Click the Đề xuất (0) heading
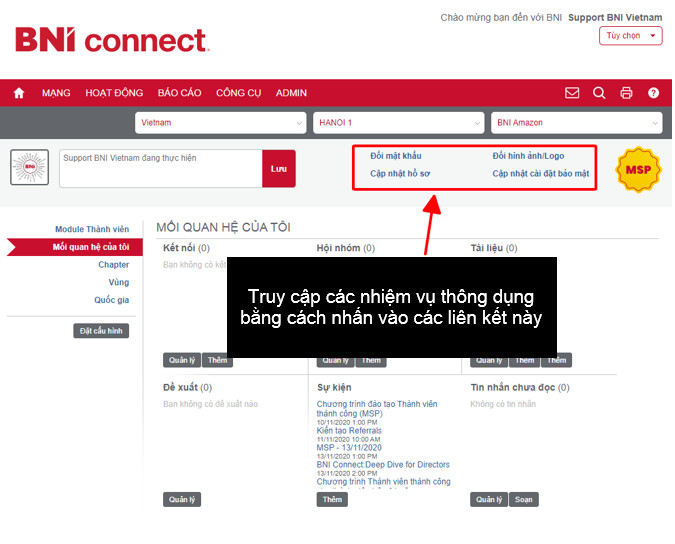Screen dimensions: 675x544 point(187,387)
